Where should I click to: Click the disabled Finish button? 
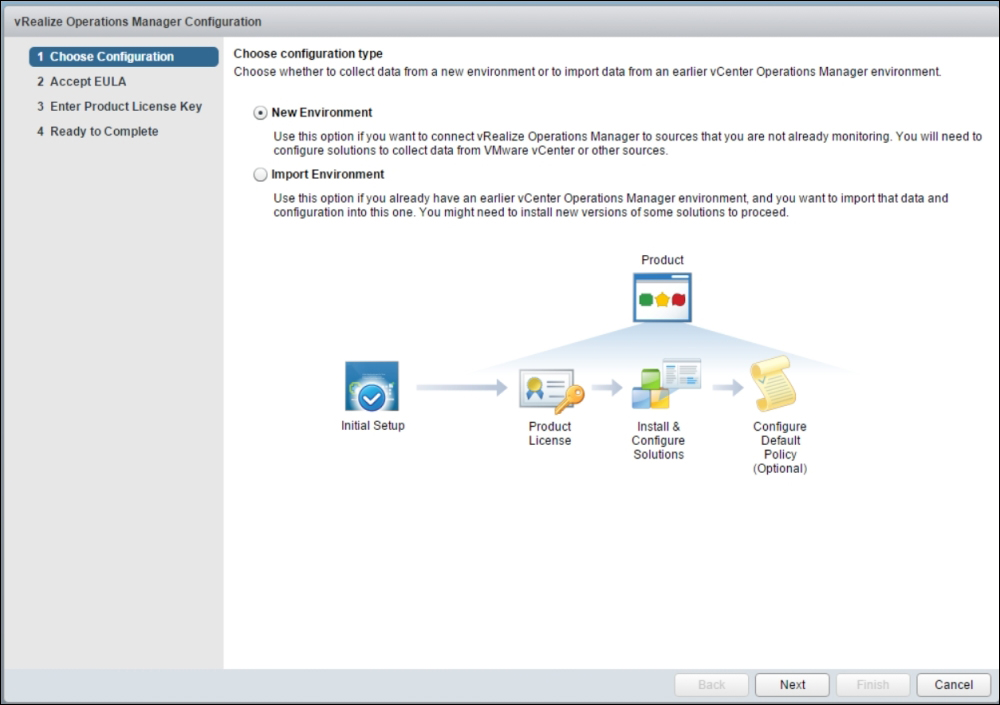872,685
